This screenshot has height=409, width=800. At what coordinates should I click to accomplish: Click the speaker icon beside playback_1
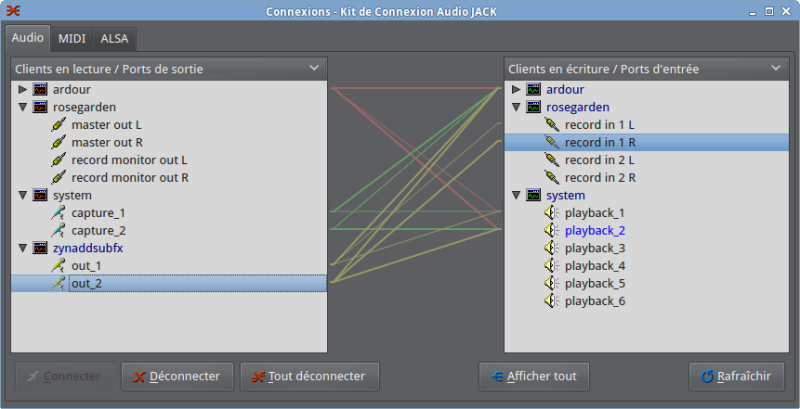coord(552,213)
